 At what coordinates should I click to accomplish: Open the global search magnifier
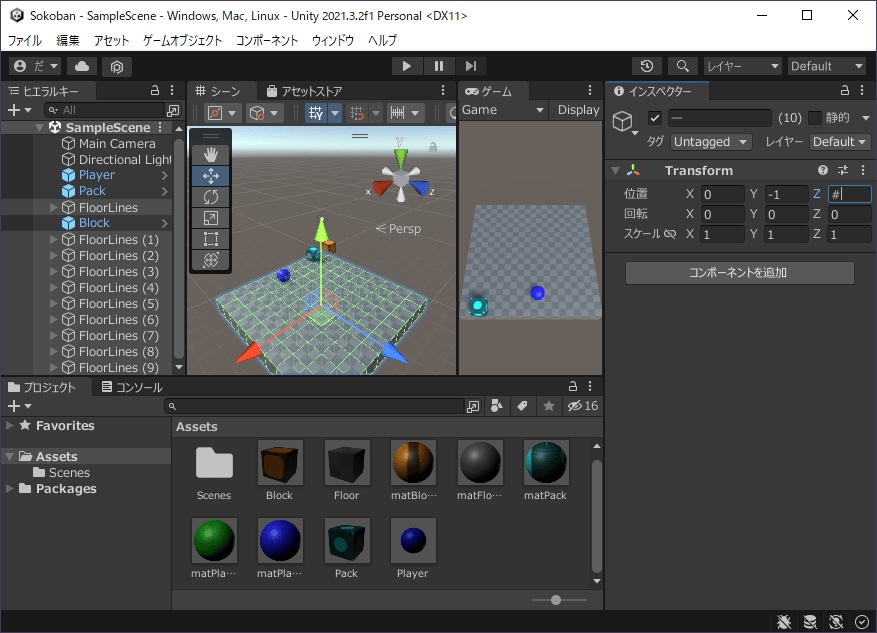(682, 66)
